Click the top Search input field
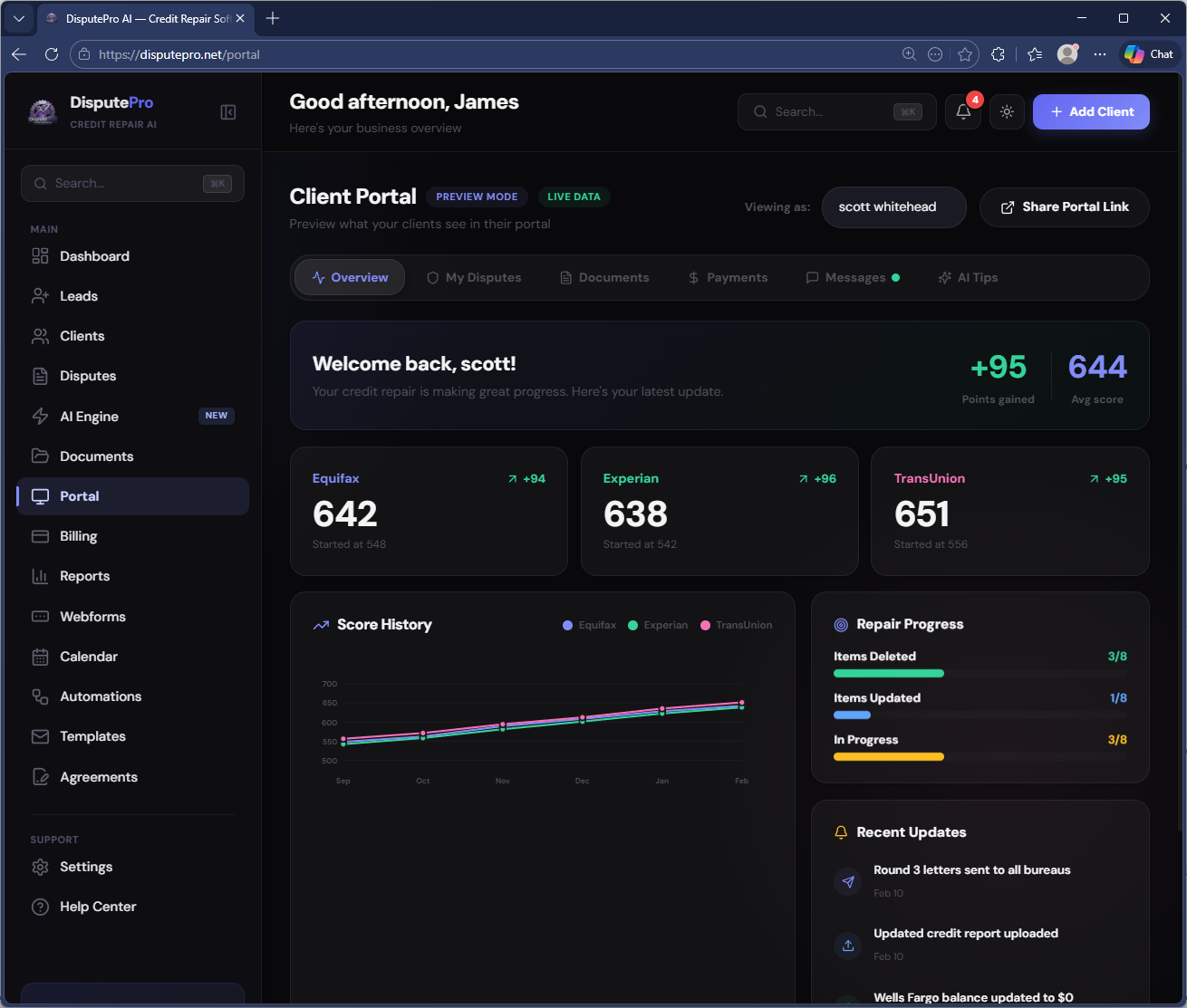The image size is (1187, 1008). point(834,110)
